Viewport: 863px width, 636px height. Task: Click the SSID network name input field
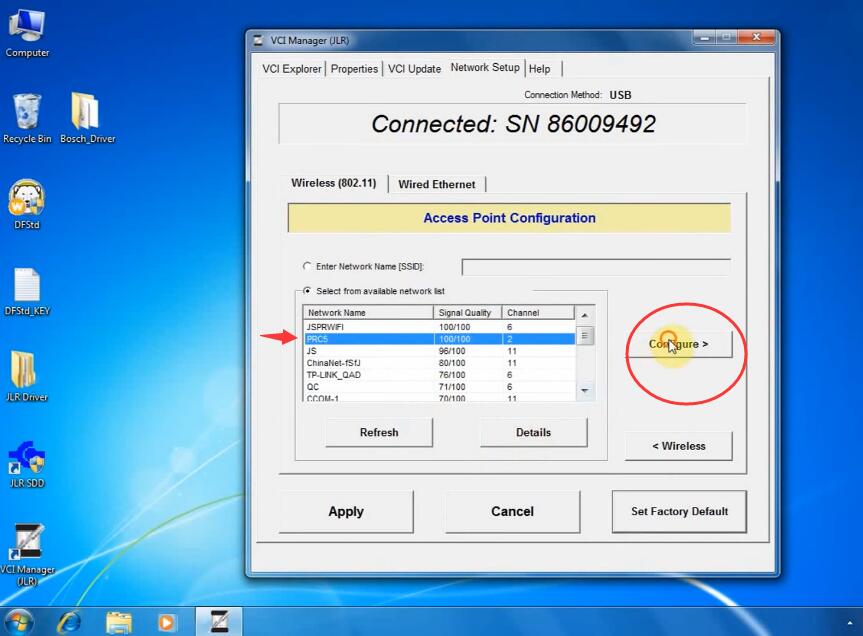(x=596, y=267)
